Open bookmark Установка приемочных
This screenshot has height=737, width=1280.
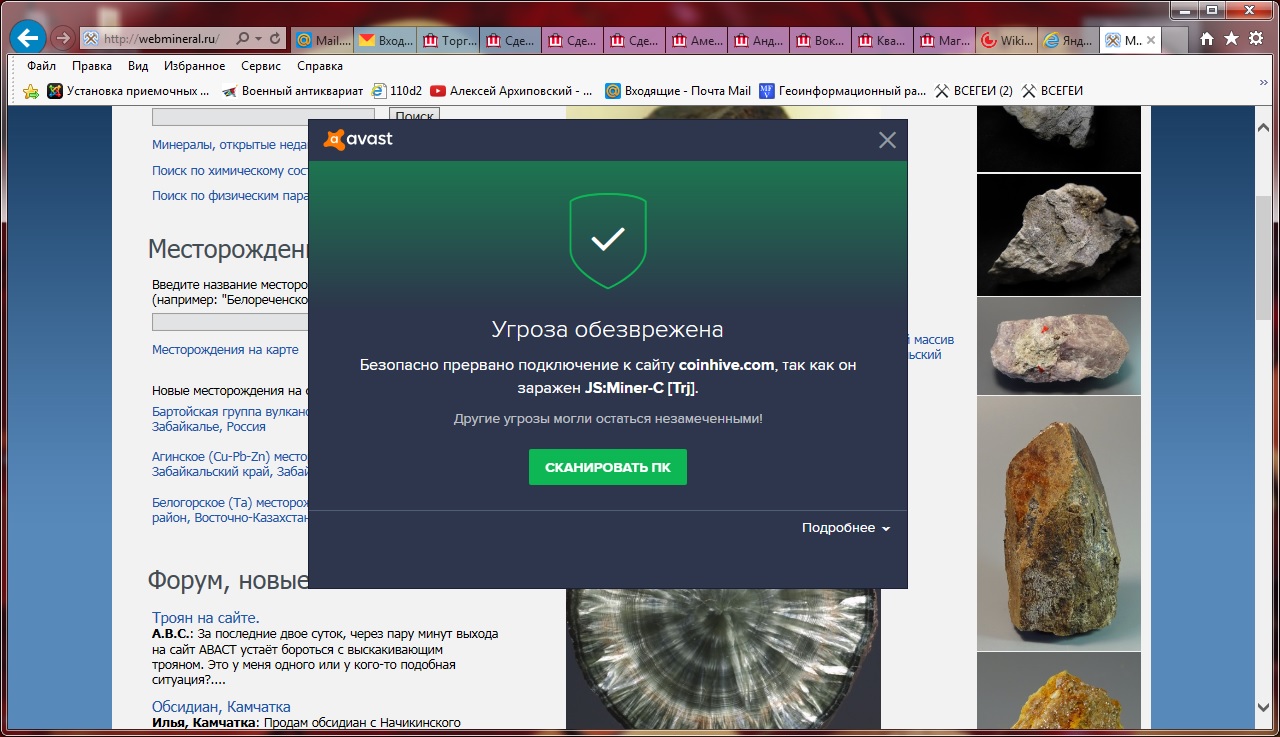pos(129,91)
